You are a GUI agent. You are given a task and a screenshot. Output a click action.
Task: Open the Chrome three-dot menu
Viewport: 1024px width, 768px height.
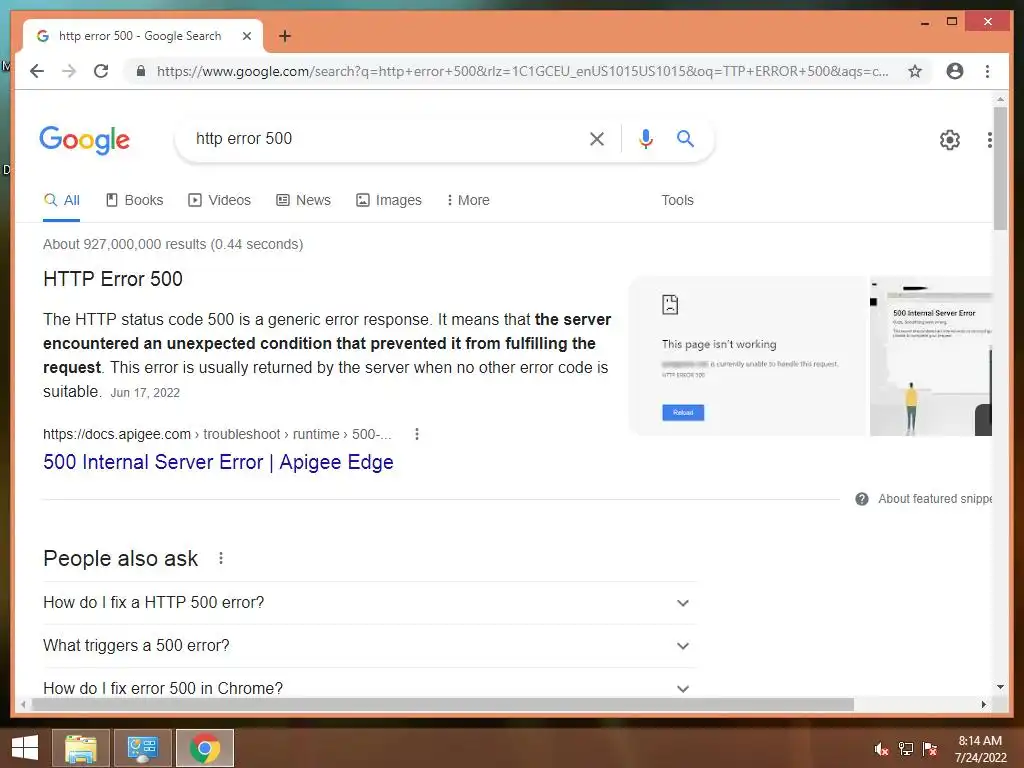(987, 71)
